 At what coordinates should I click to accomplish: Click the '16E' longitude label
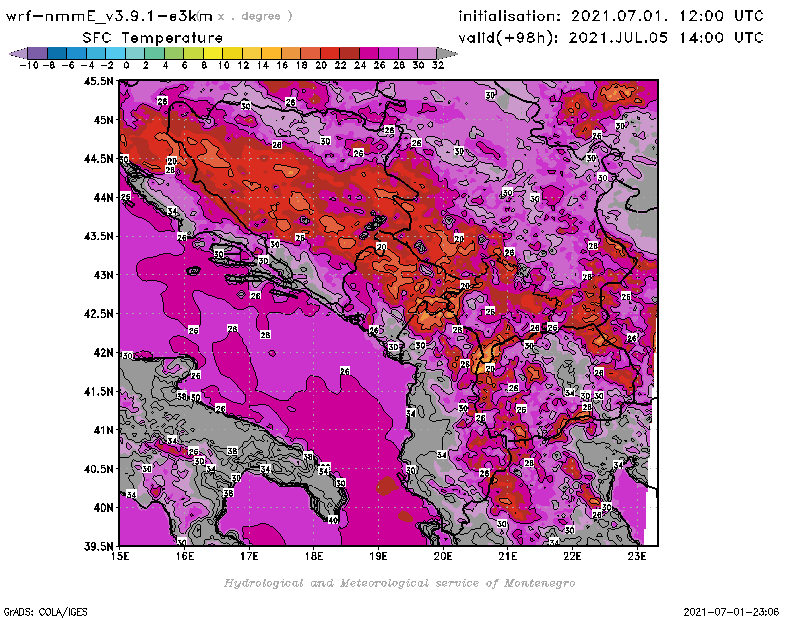[185, 556]
